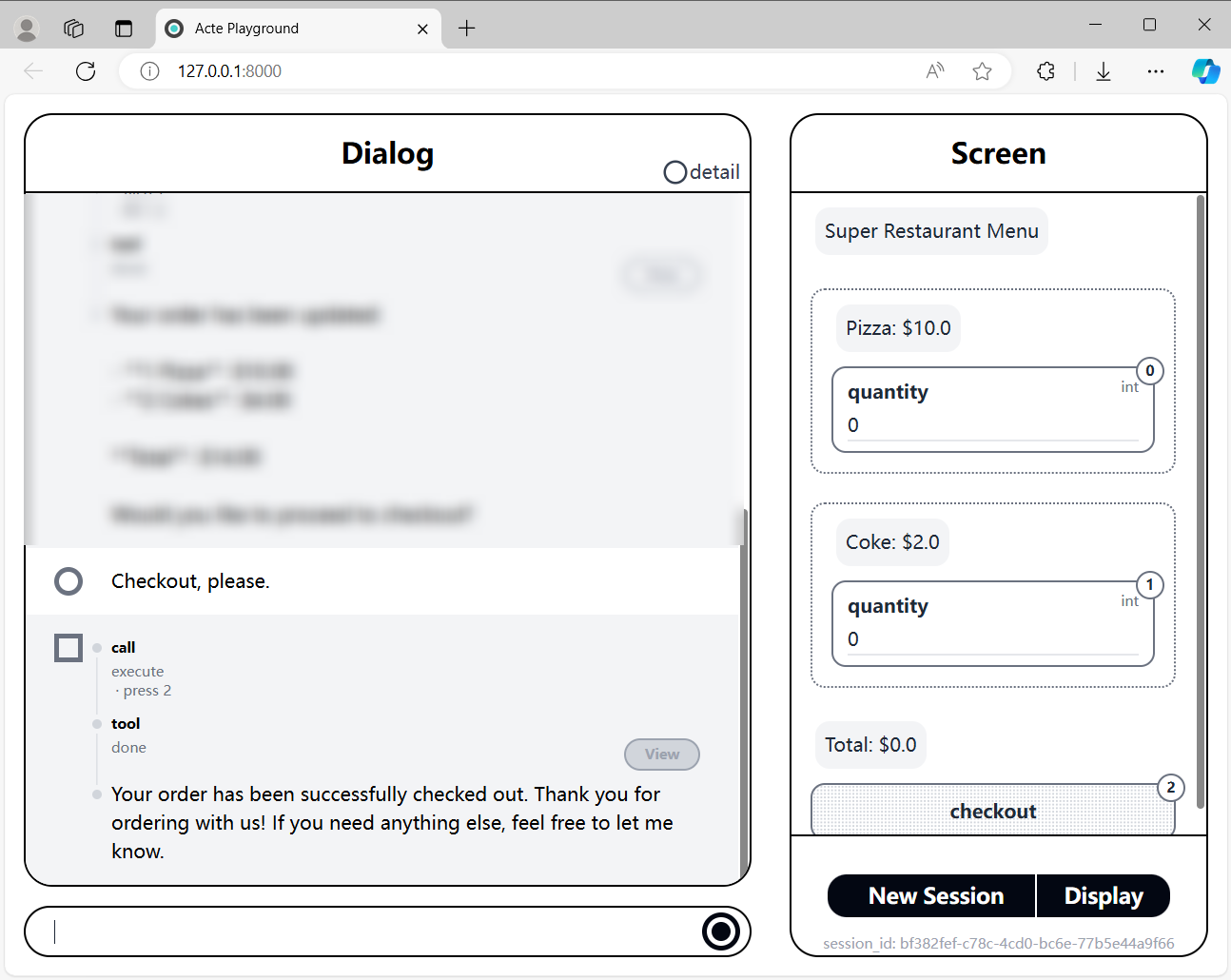This screenshot has height=980, width=1231.
Task: Click the Read aloud icon in the address bar
Action: click(934, 71)
